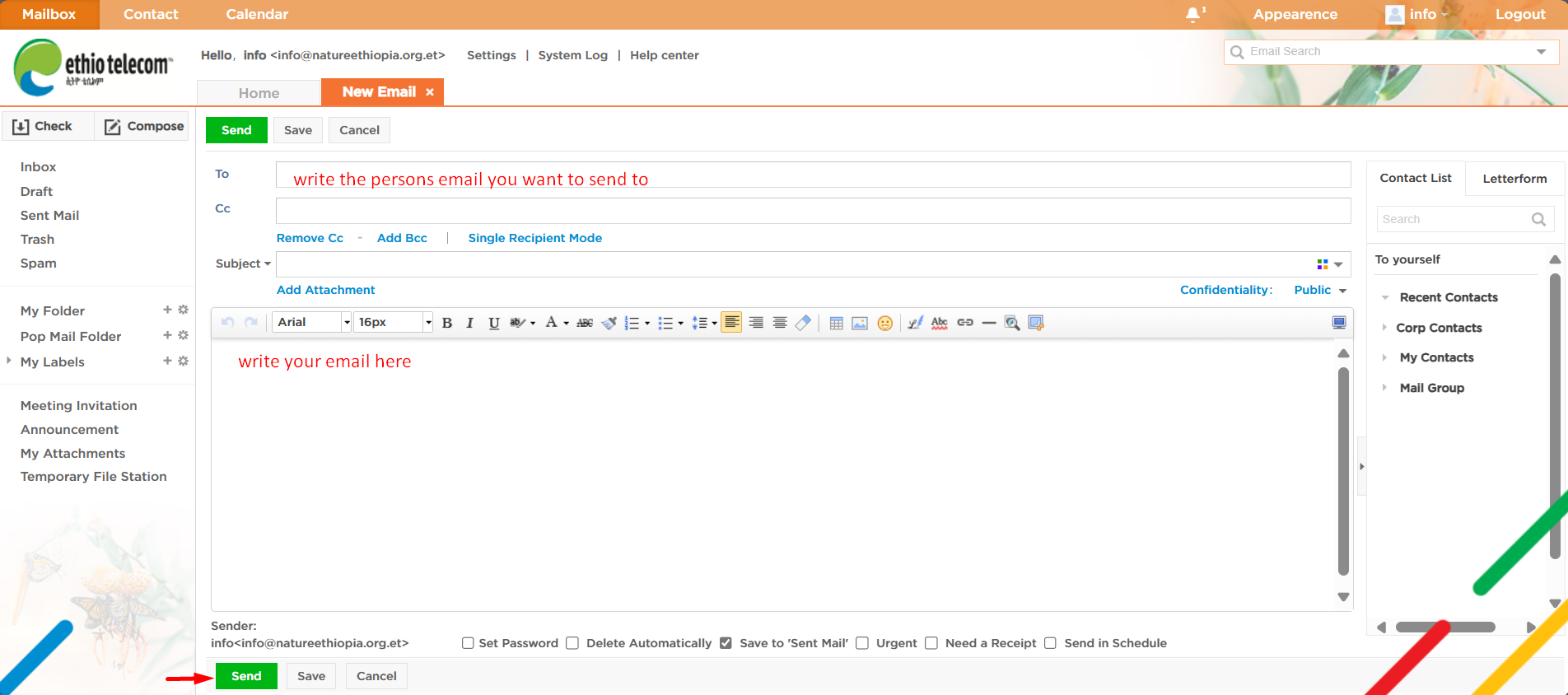Screen dimensions: 1568x695
Task: Insert an image into the email
Action: point(860,323)
